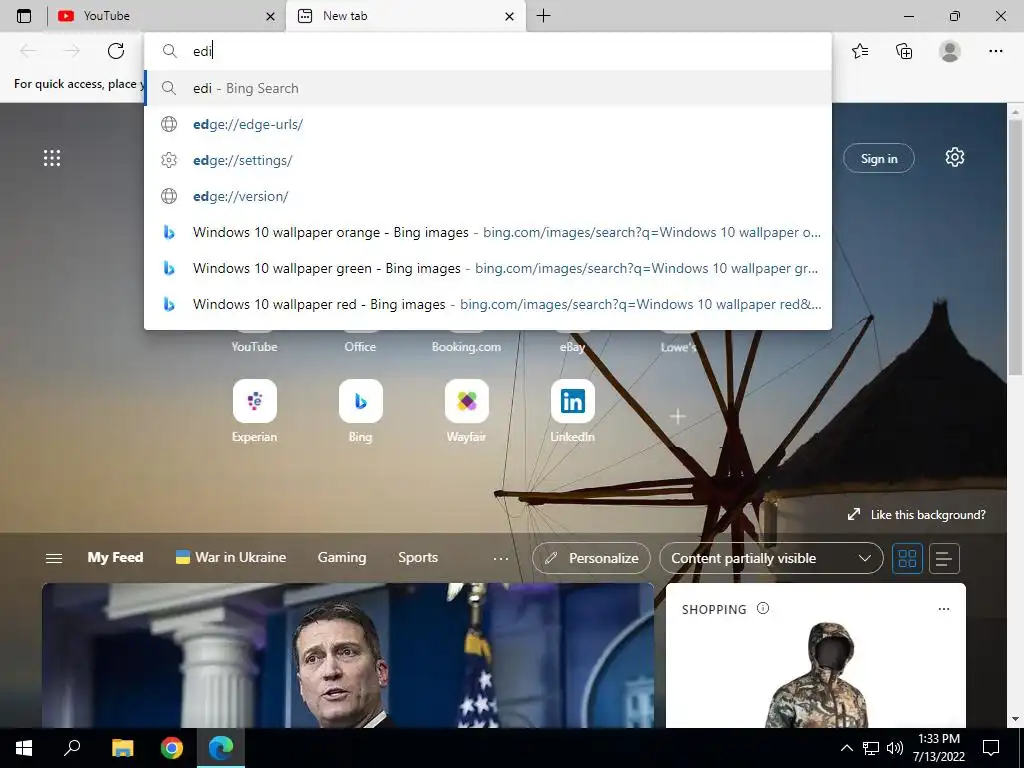Viewport: 1024px width, 768px height.
Task: Open the Collections icon
Action: tap(904, 51)
